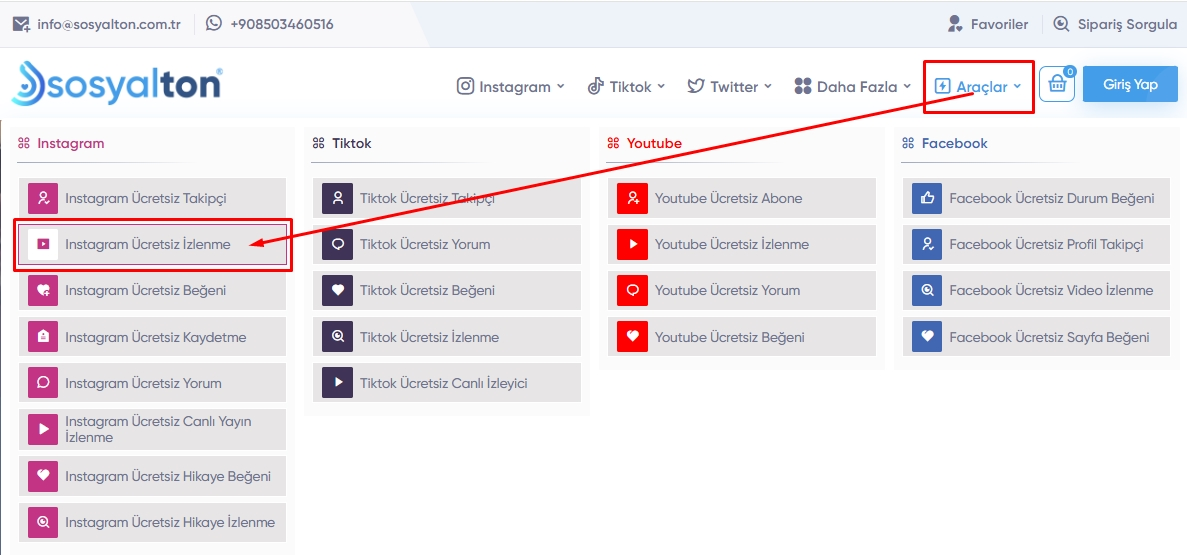Click the Tiktok Ücretsiz Takipçi person icon
Image resolution: width=1187 pixels, height=555 pixels.
[338, 198]
